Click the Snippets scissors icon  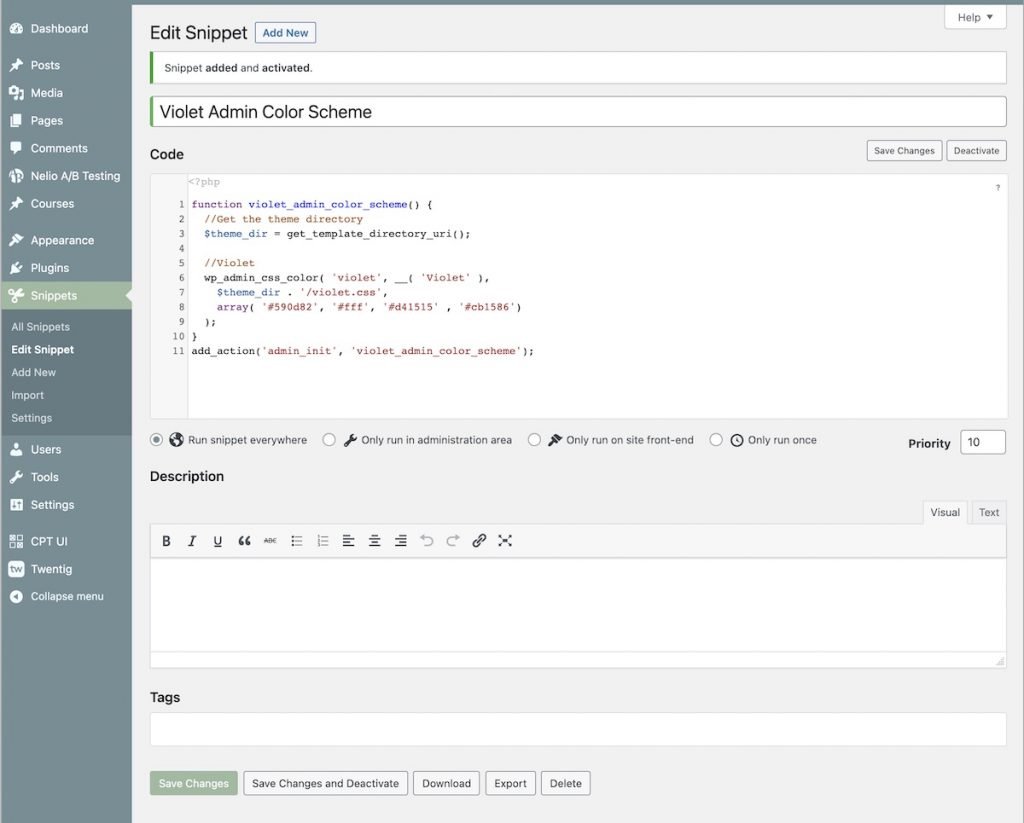click(x=16, y=296)
